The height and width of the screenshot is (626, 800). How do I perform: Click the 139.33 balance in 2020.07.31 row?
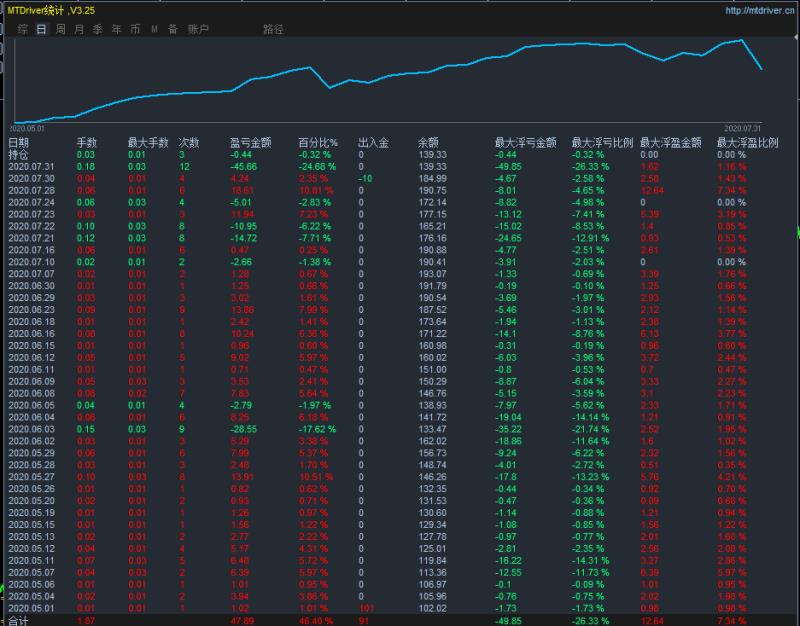tap(432, 166)
